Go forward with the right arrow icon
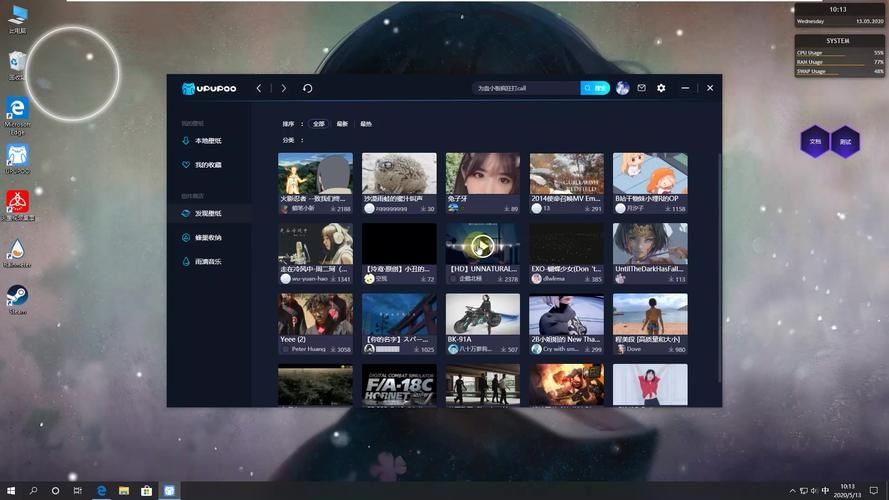889x500 pixels. tap(283, 88)
